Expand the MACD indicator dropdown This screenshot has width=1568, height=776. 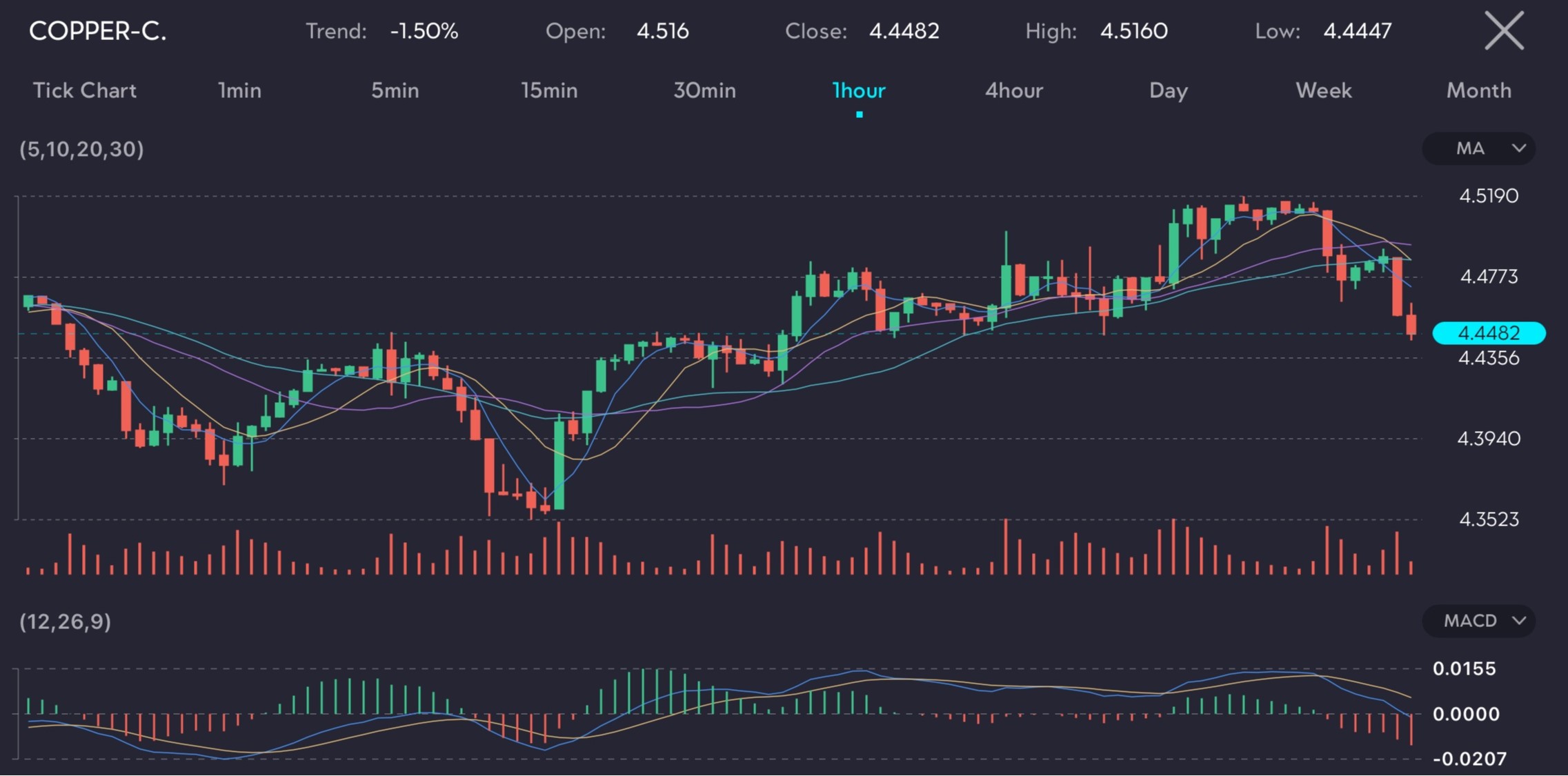tap(1479, 621)
